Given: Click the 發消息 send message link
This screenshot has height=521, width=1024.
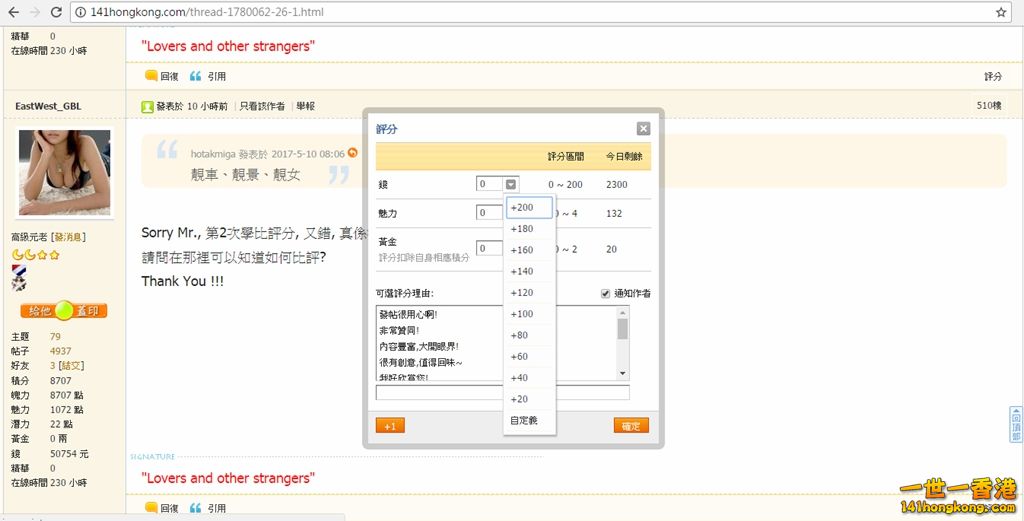Looking at the screenshot, I should tap(69, 237).
